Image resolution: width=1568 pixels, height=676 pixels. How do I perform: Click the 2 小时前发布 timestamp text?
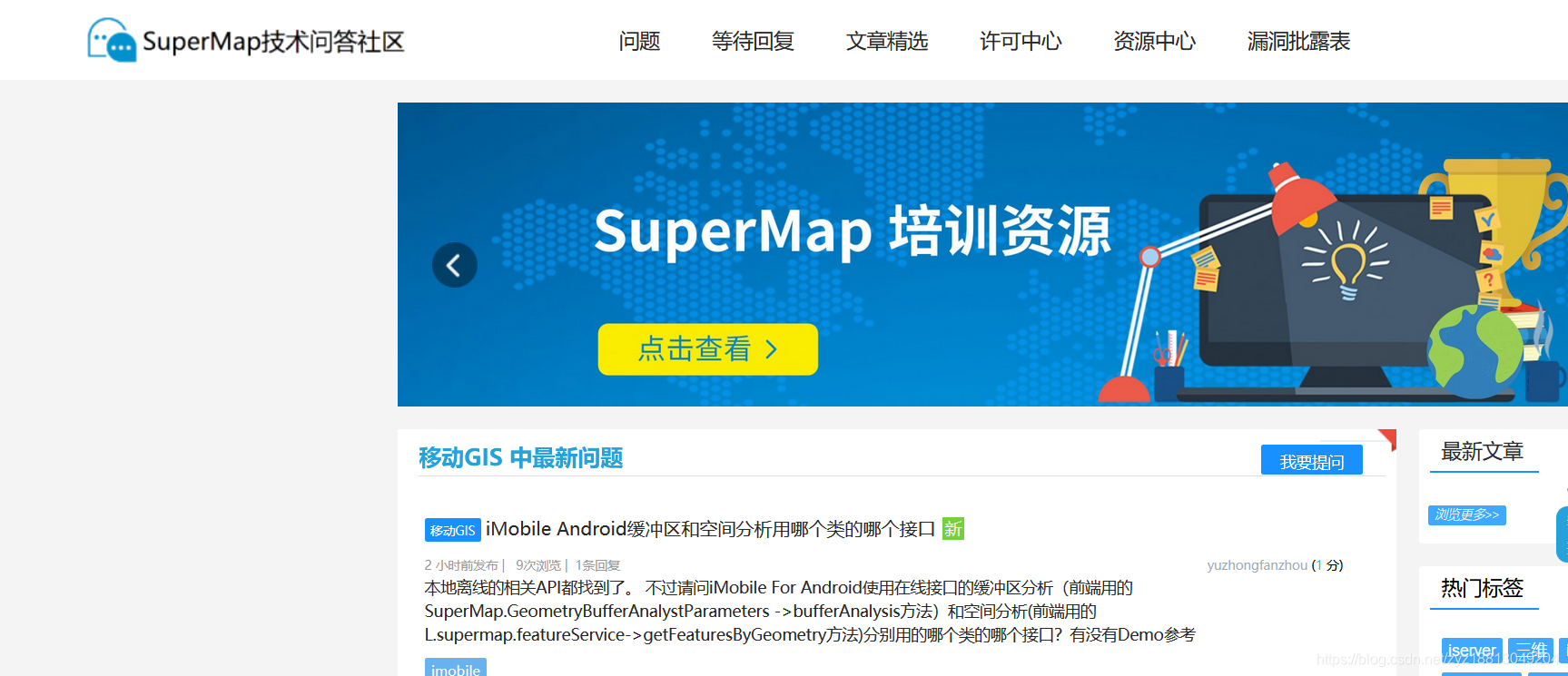[x=461, y=564]
